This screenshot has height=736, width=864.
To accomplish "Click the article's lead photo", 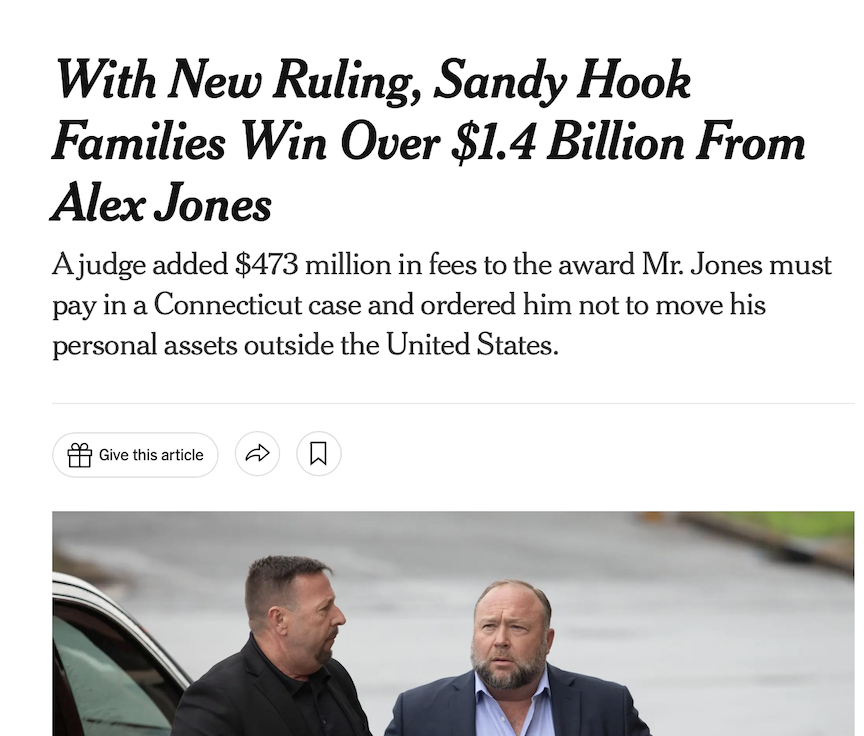I will (453, 624).
